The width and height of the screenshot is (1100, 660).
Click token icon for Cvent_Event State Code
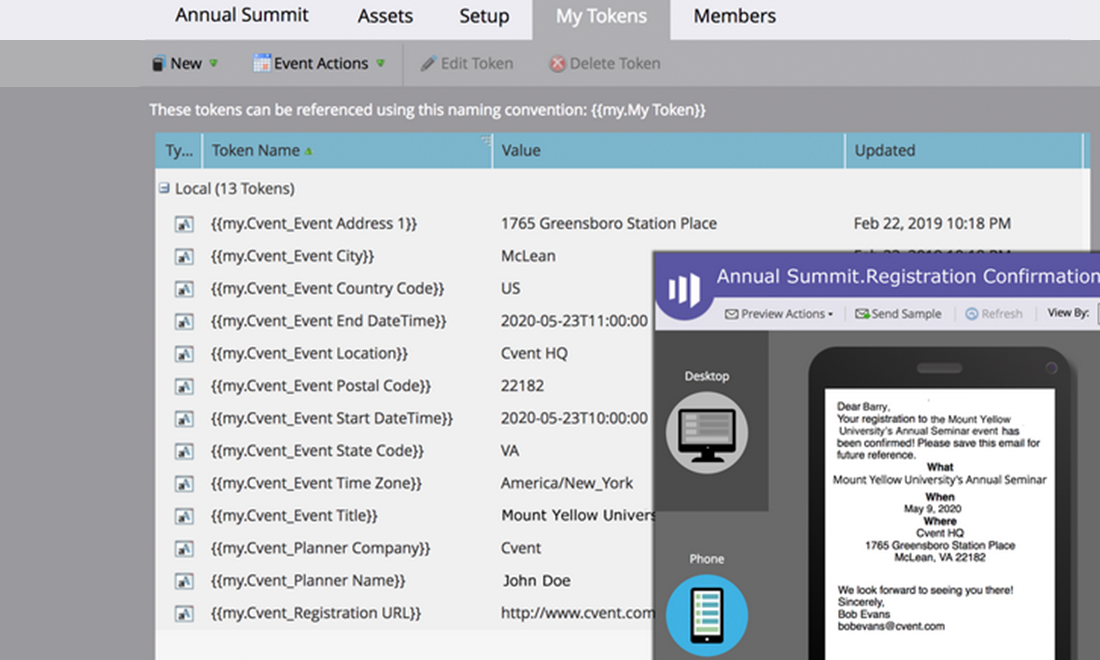(184, 452)
